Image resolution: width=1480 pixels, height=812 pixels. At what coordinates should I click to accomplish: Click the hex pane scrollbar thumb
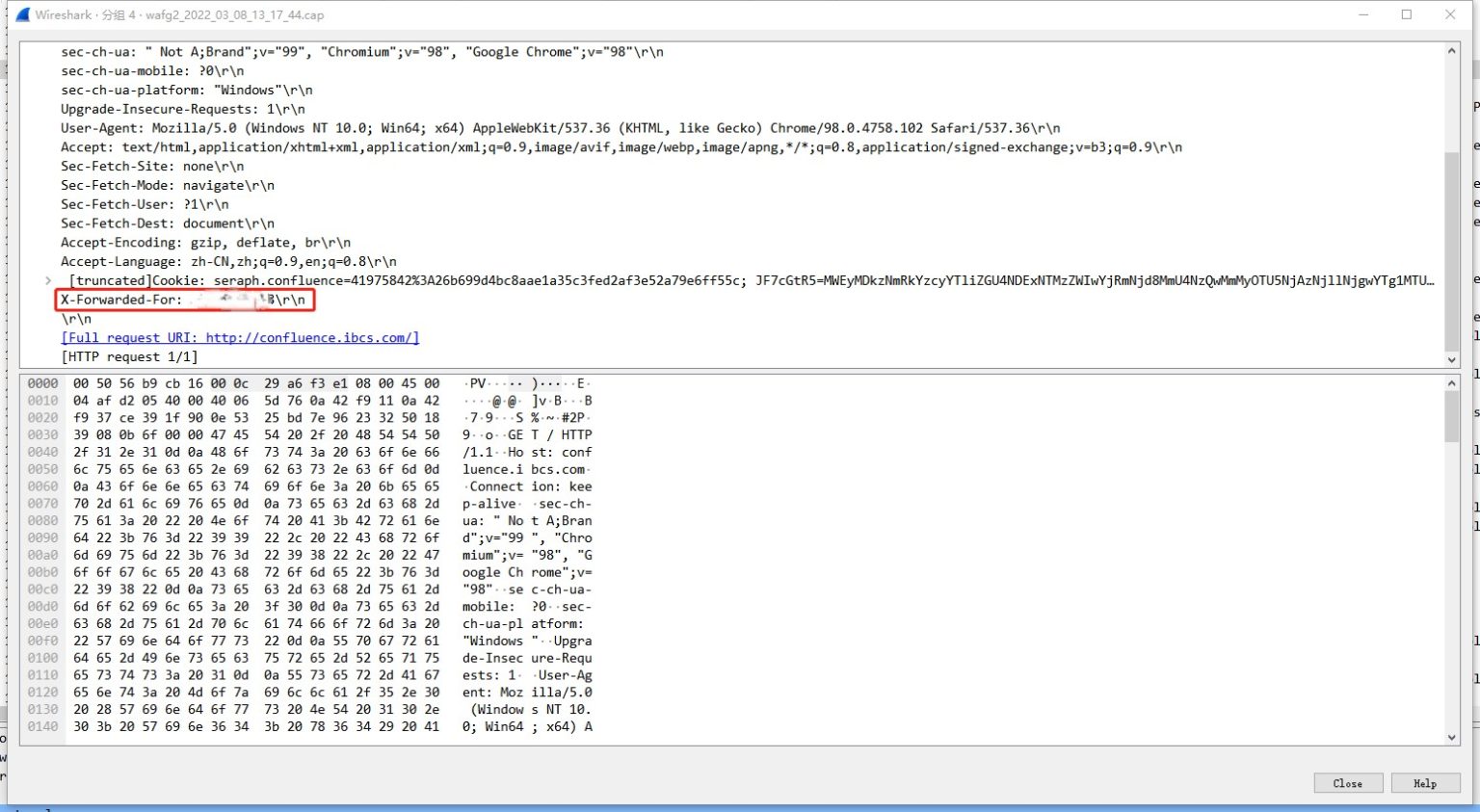pyautogui.click(x=1452, y=414)
